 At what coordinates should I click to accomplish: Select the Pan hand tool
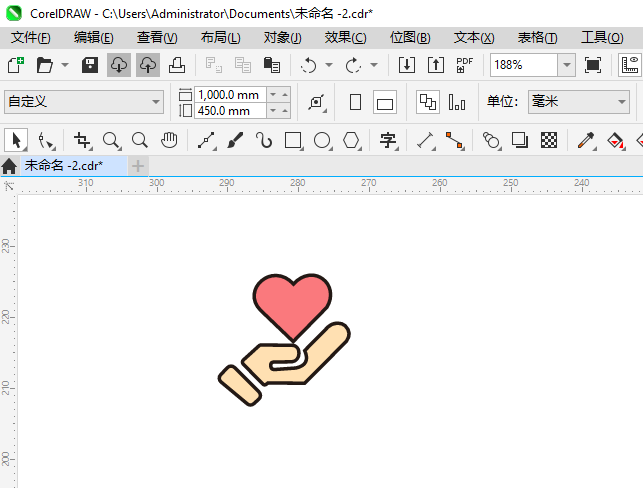(169, 140)
